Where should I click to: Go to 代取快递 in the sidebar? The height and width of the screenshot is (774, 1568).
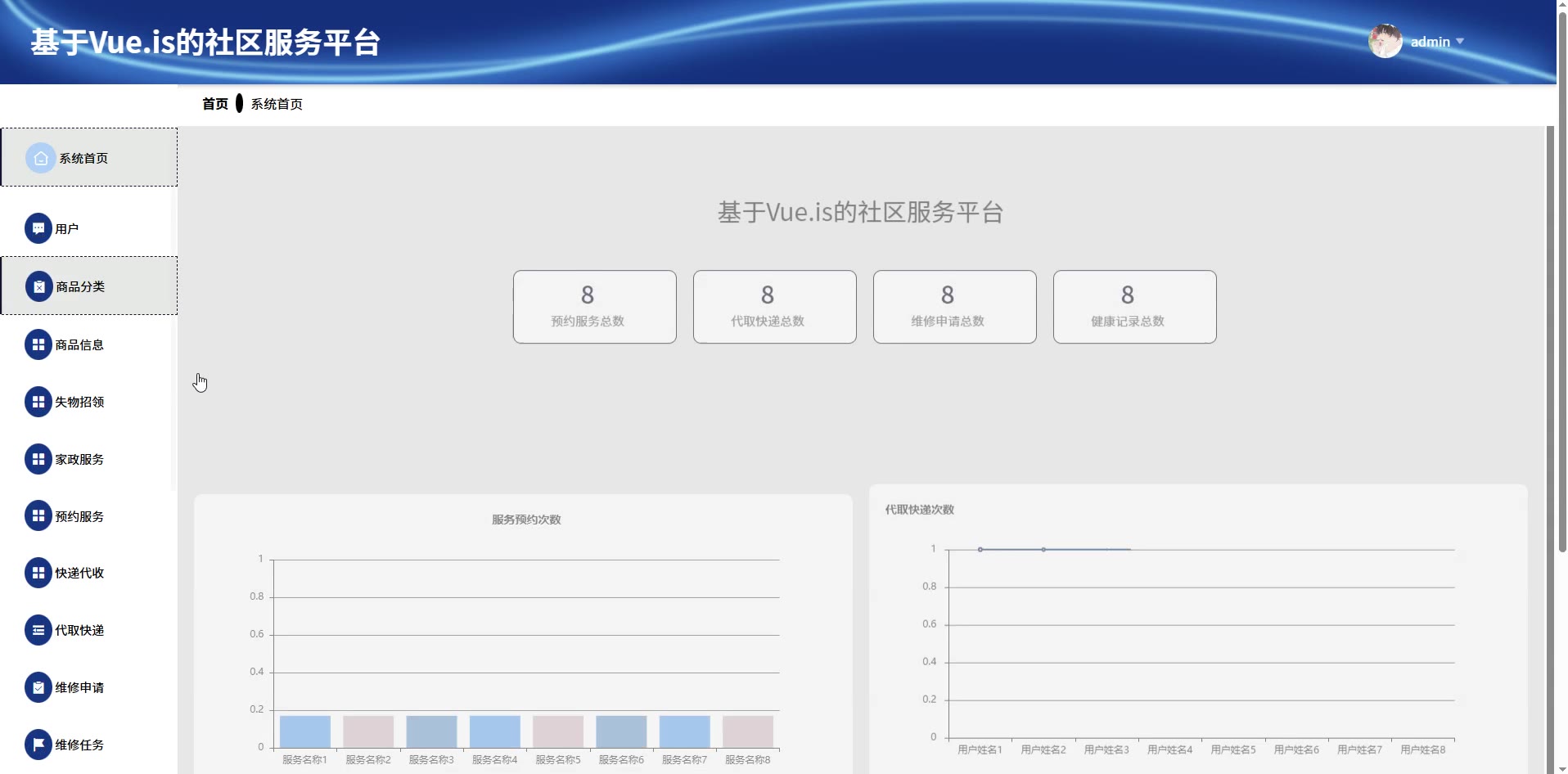click(89, 630)
